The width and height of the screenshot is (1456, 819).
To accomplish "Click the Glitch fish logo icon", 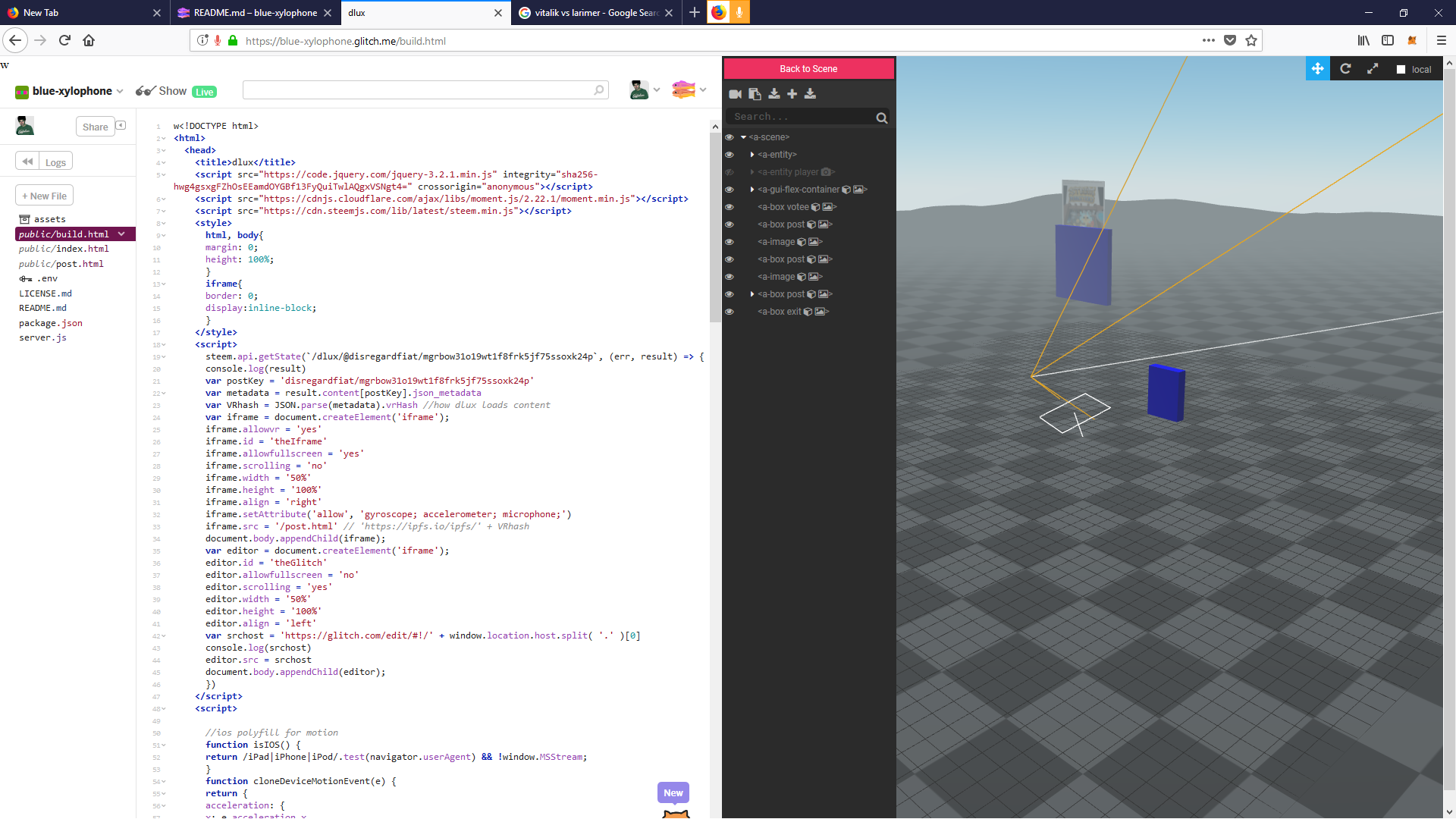I will pos(683,89).
